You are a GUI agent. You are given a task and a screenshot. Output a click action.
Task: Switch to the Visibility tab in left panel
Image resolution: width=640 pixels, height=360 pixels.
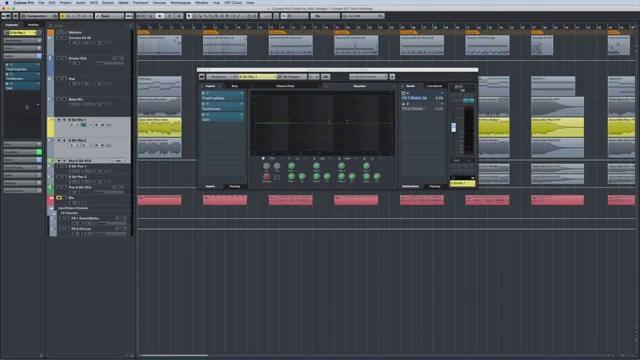tap(33, 25)
